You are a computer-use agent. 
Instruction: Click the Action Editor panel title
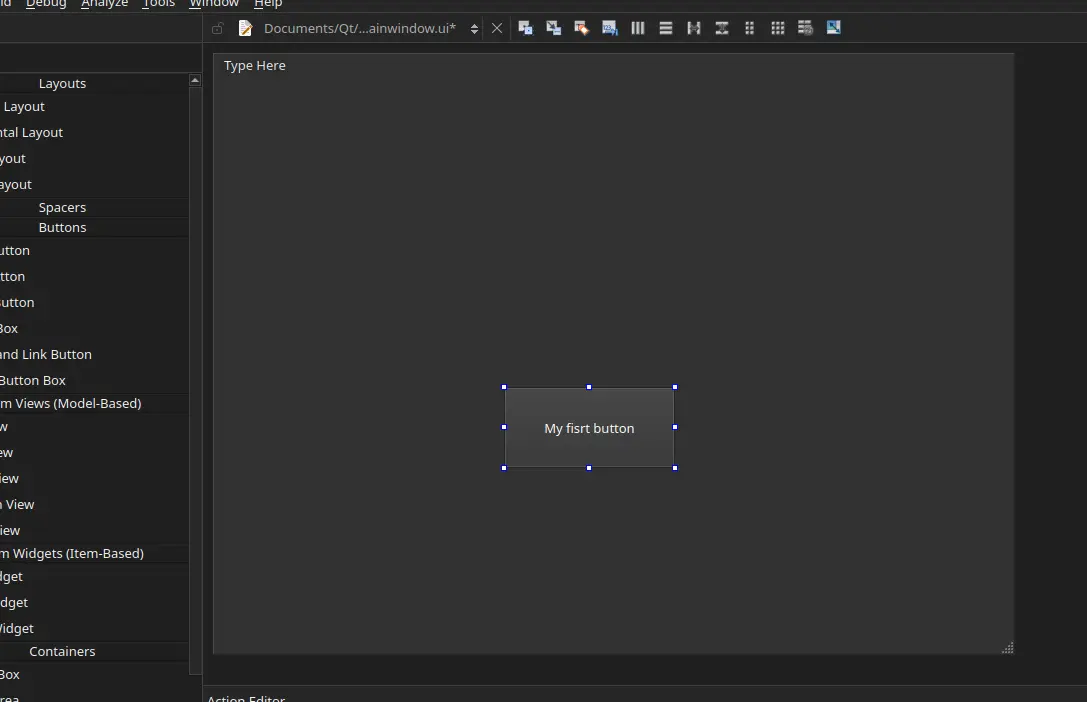pos(246,698)
